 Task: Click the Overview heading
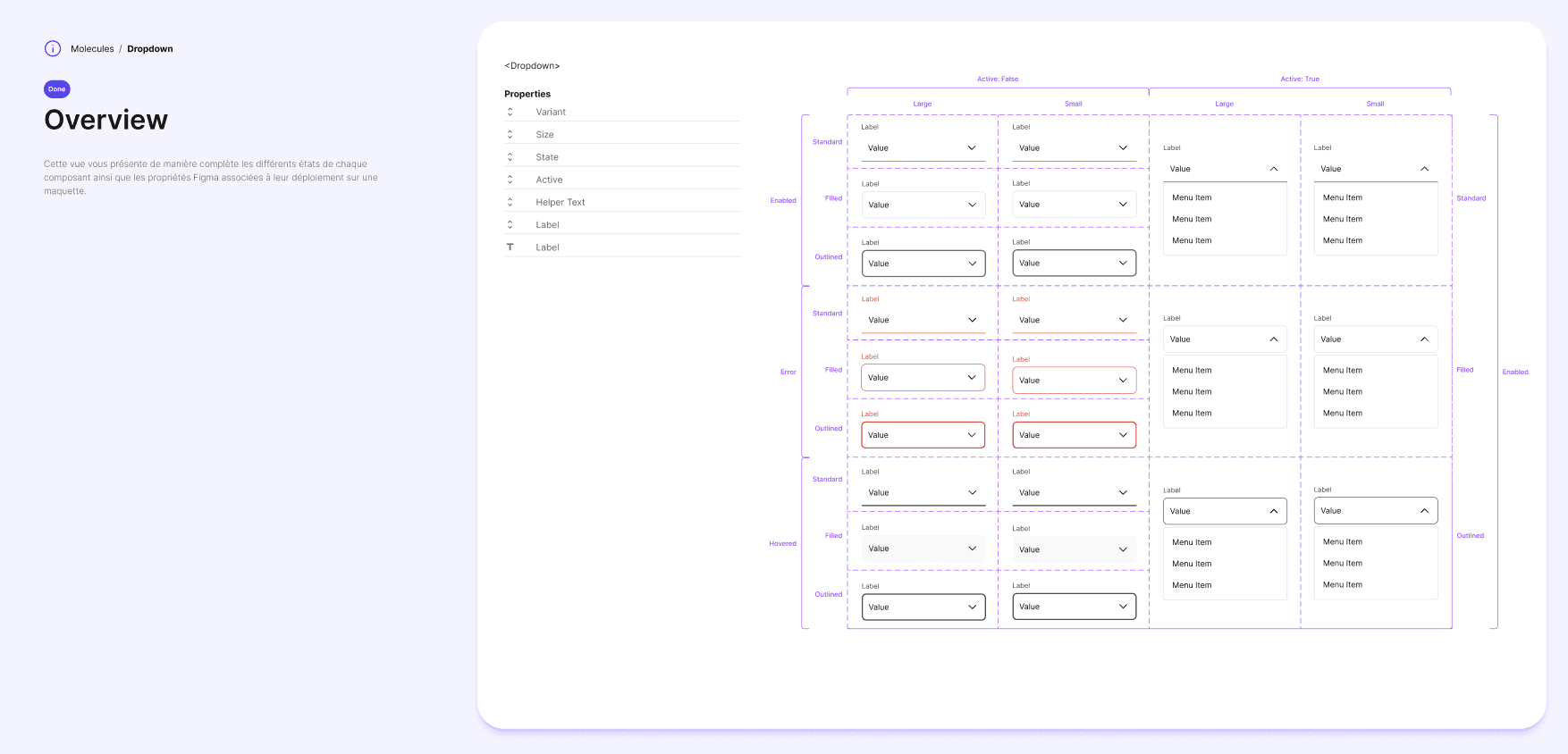106,120
